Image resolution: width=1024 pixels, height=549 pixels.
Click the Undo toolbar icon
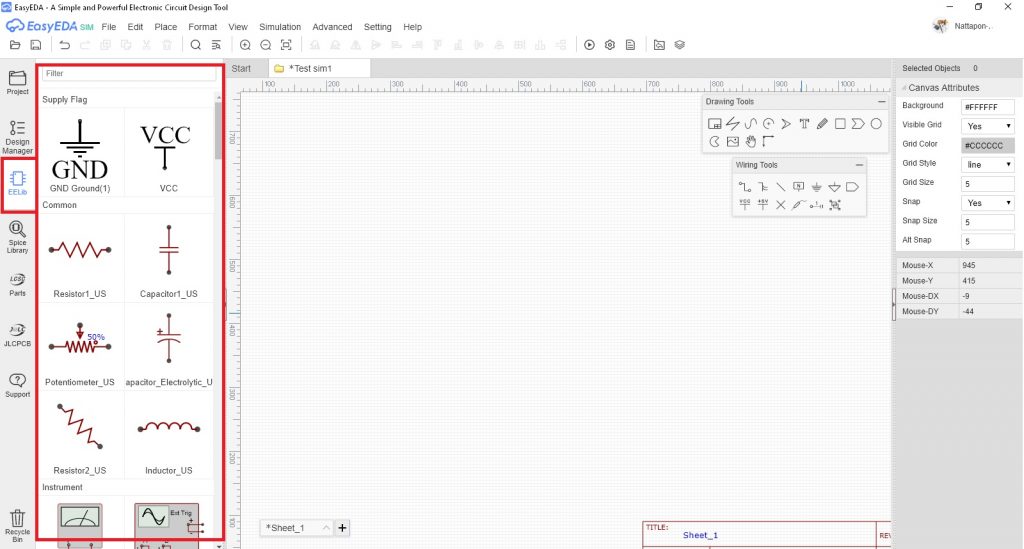(x=64, y=45)
